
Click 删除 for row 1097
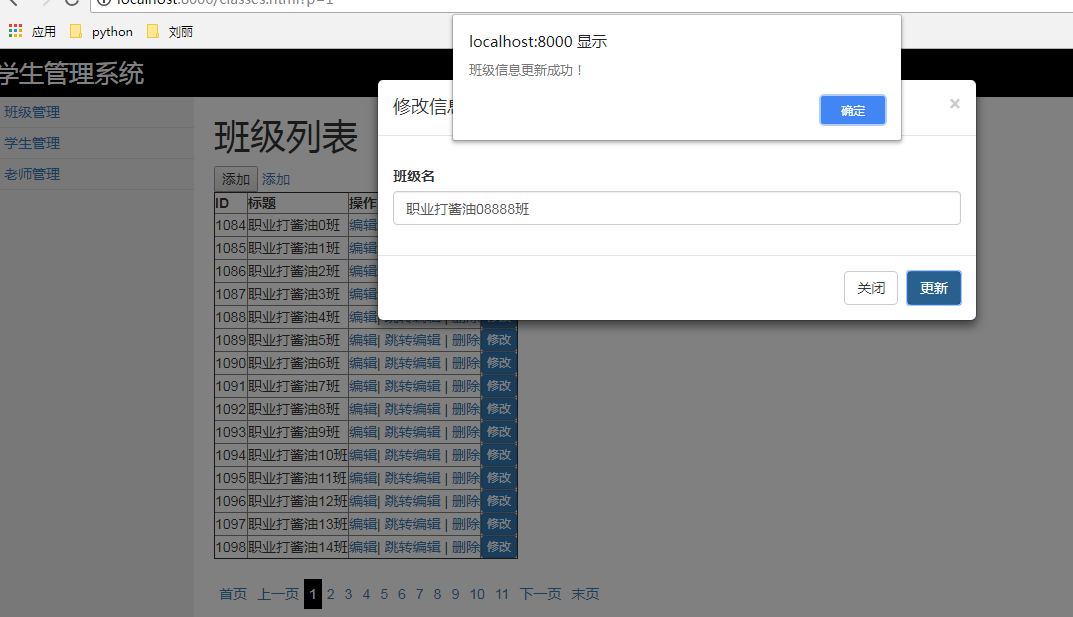[x=465, y=524]
